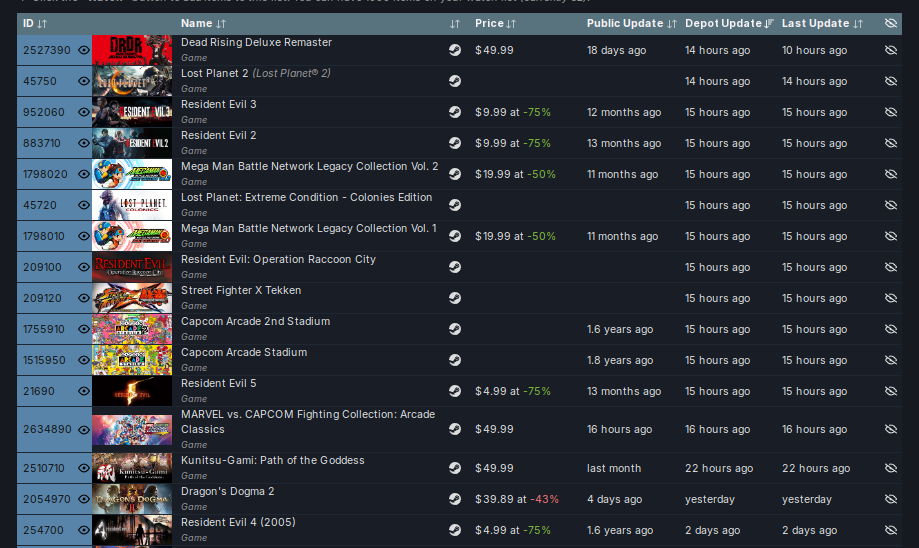Toggle watch eye for app 2527390

coord(84,50)
